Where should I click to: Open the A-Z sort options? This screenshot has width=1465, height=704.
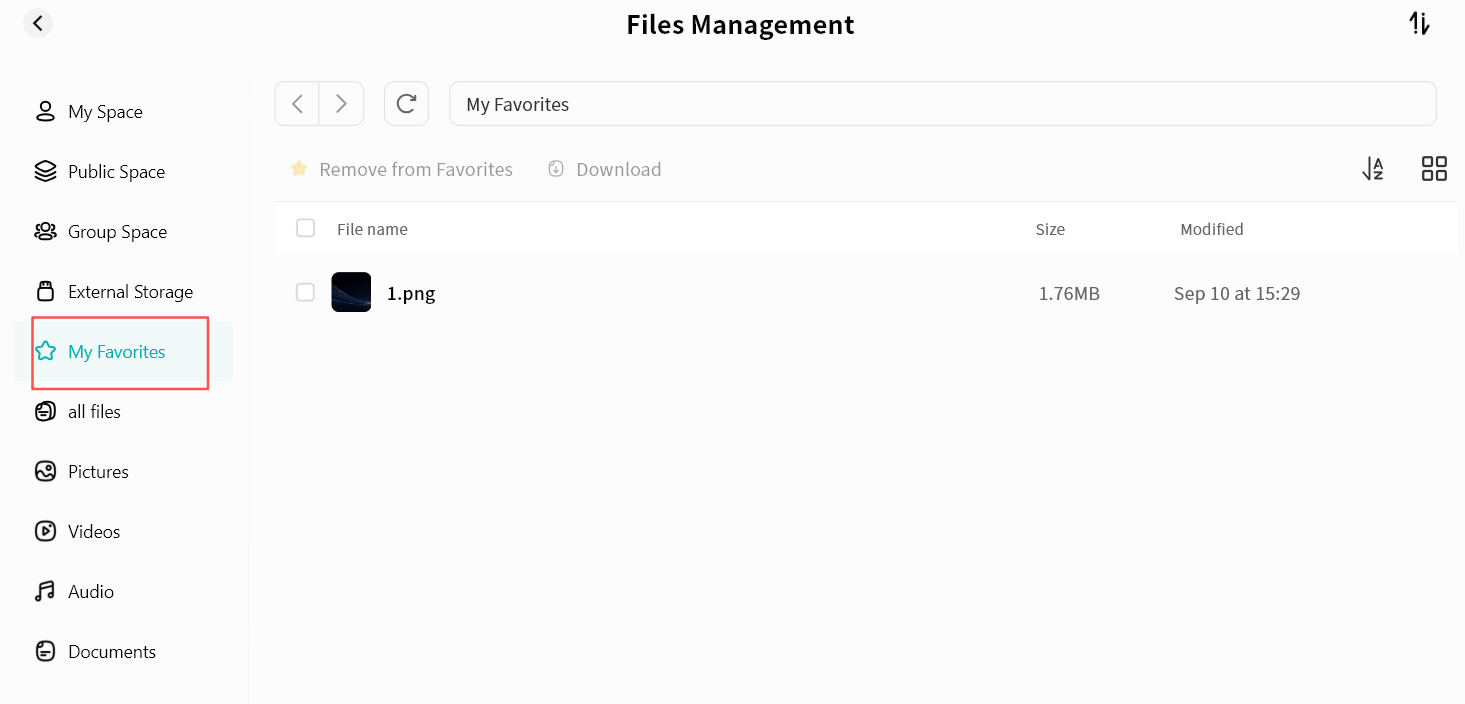(1373, 169)
